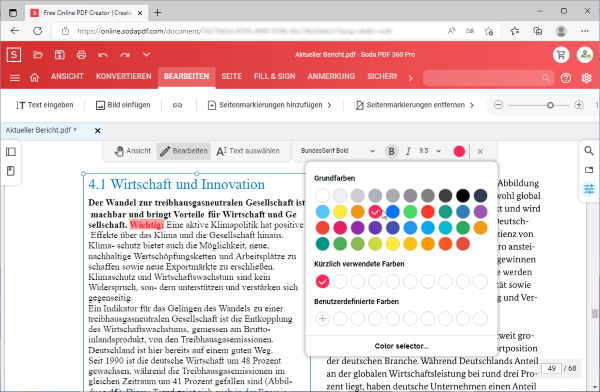Select the checked pink color swatch
600x392 pixels.
click(x=375, y=212)
